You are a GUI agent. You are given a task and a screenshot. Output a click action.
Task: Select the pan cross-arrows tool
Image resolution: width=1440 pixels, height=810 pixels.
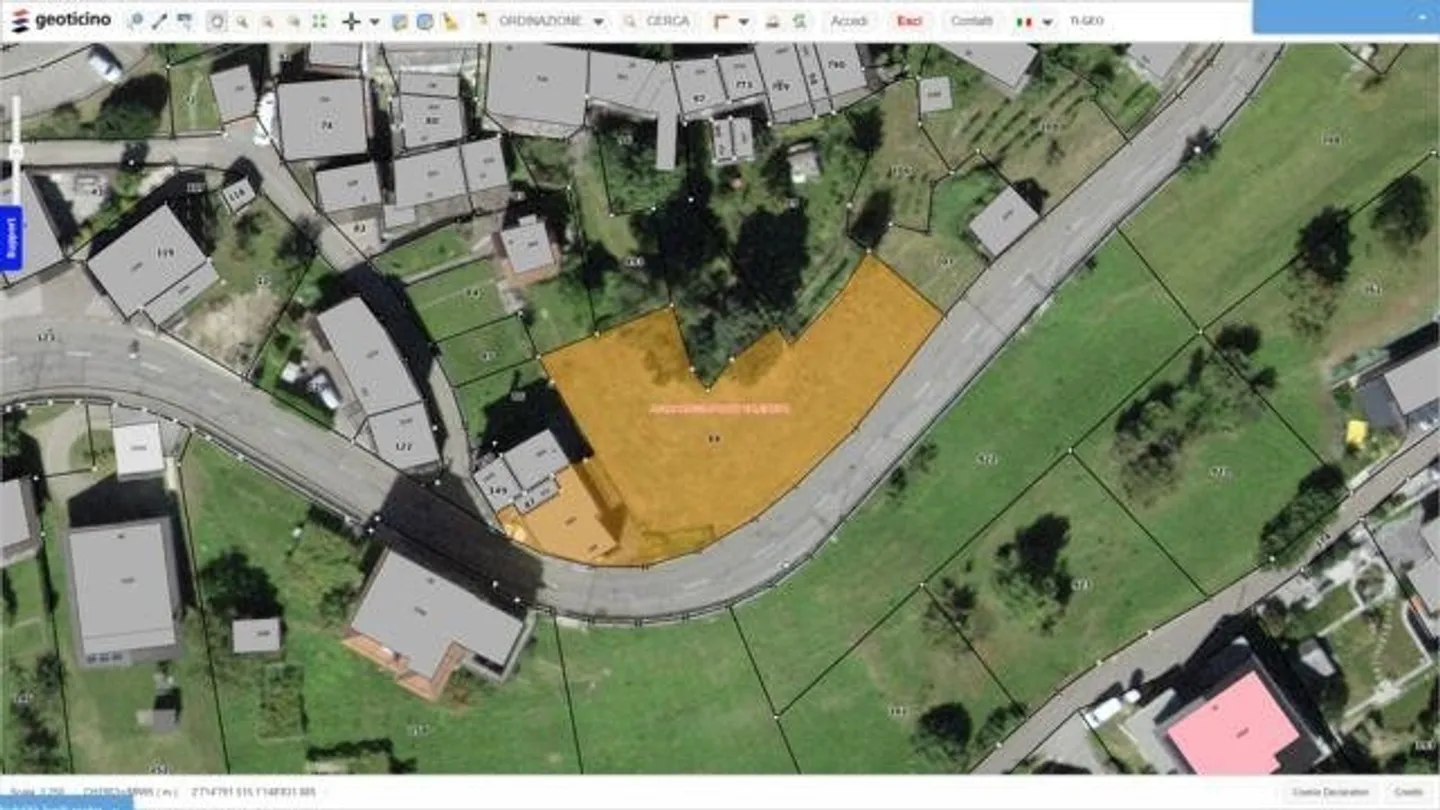click(x=351, y=21)
